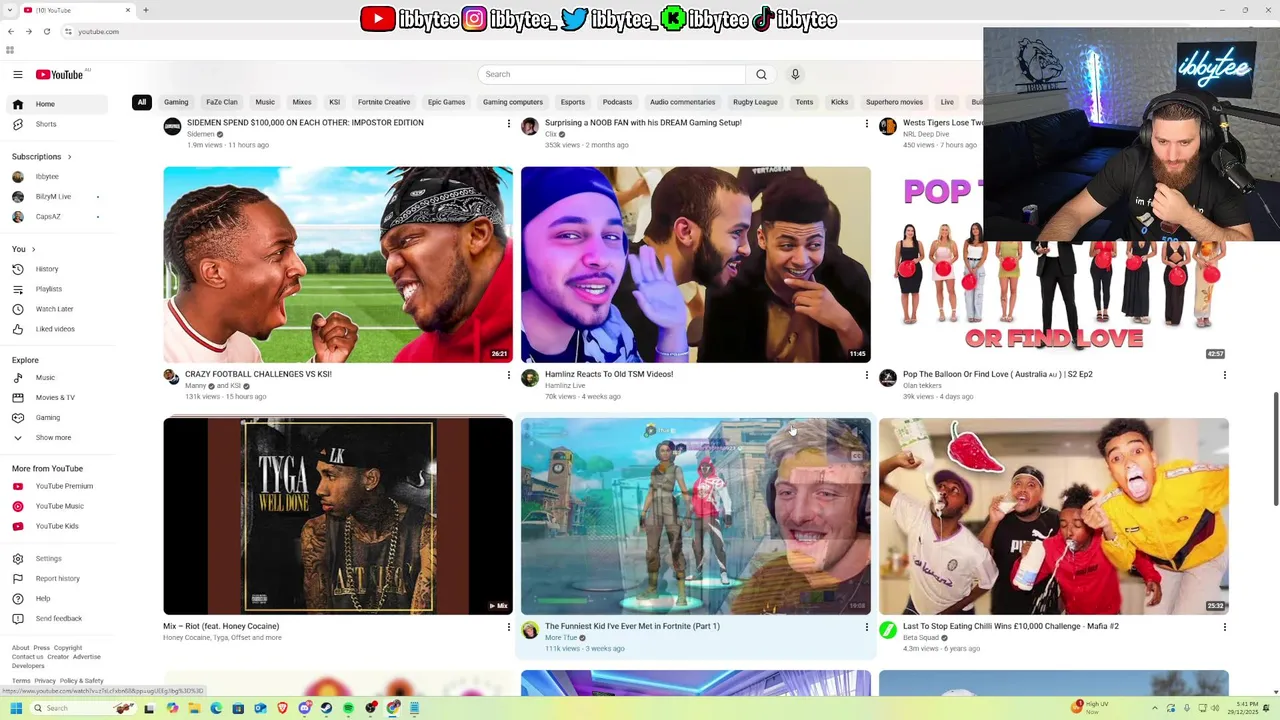Expand Subscriptions section
This screenshot has width=1280, height=720.
pyautogui.click(x=41, y=157)
